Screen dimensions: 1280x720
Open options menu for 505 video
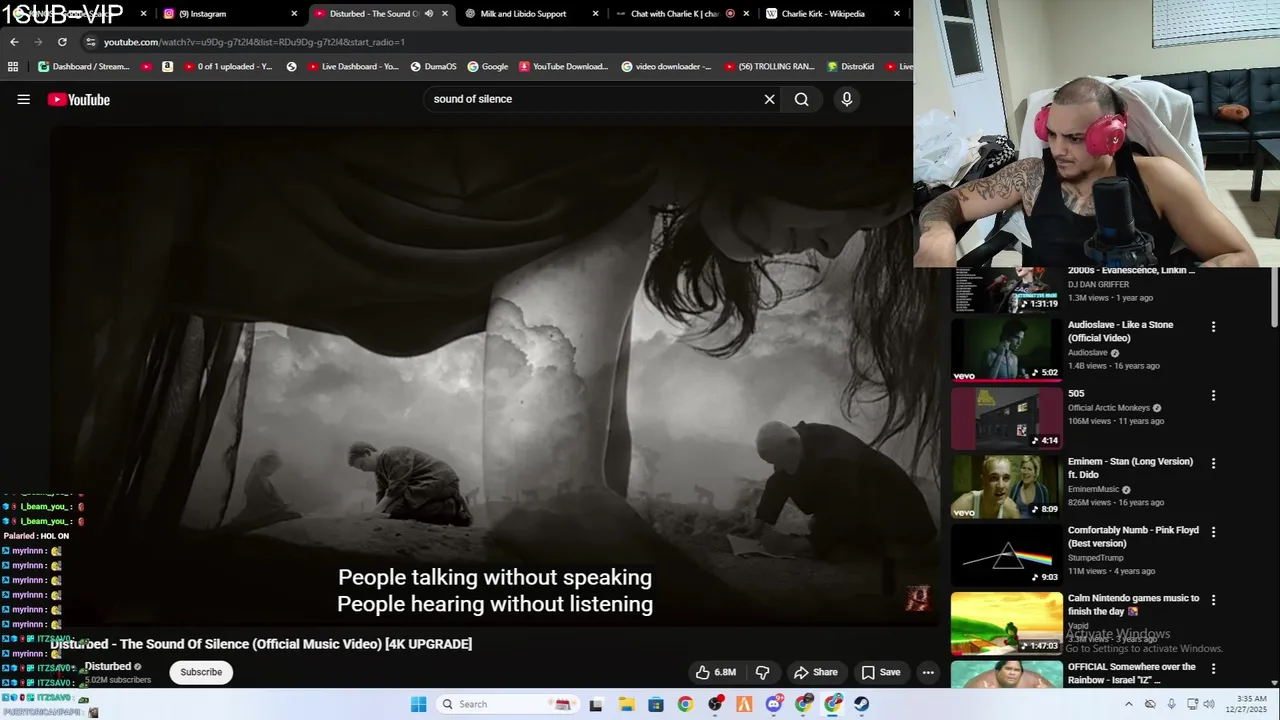coord(1213,396)
